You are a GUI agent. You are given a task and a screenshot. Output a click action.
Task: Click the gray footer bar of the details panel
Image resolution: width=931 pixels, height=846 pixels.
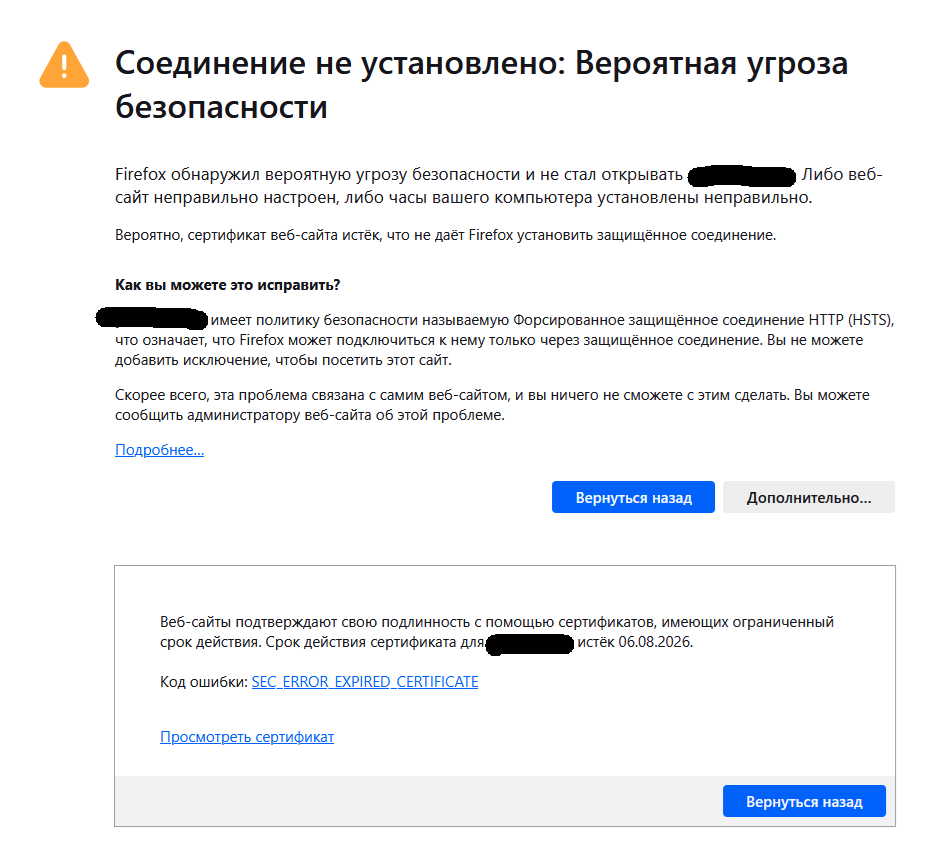pyautogui.click(x=505, y=801)
